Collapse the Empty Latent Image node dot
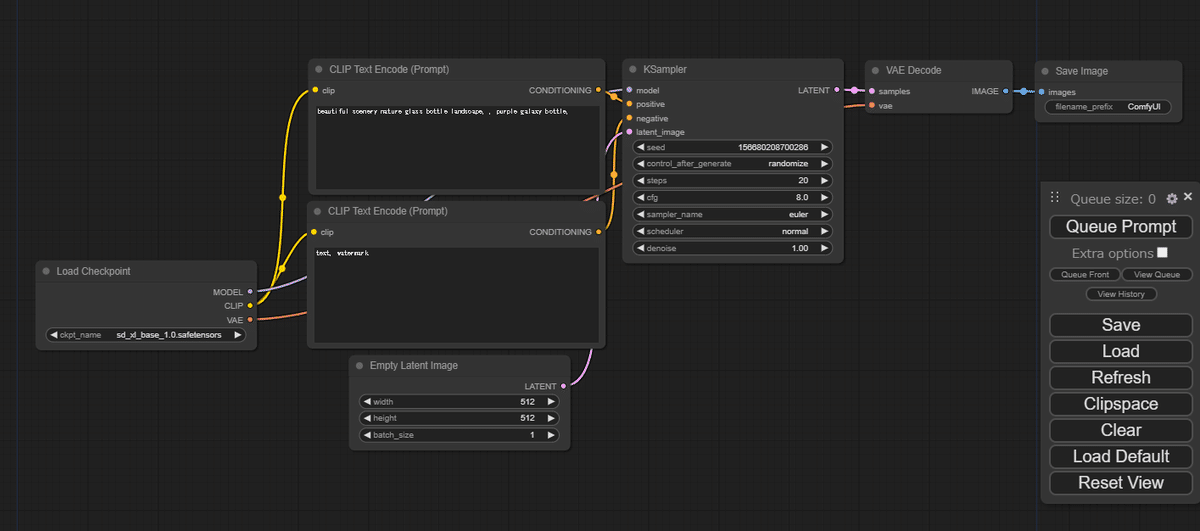Viewport: 1200px width, 531px height. coord(359,365)
